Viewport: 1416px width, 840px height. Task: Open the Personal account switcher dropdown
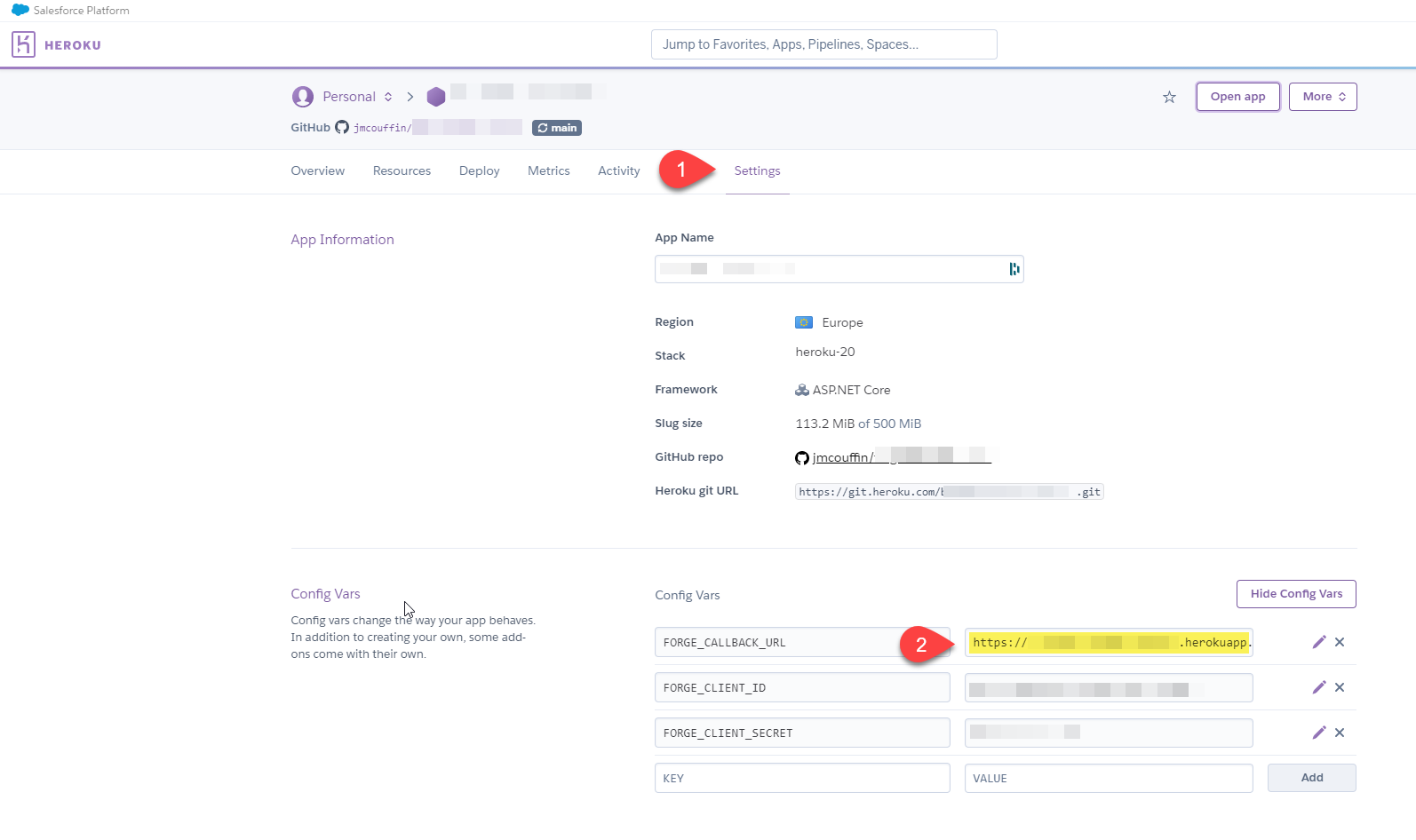[x=358, y=97]
